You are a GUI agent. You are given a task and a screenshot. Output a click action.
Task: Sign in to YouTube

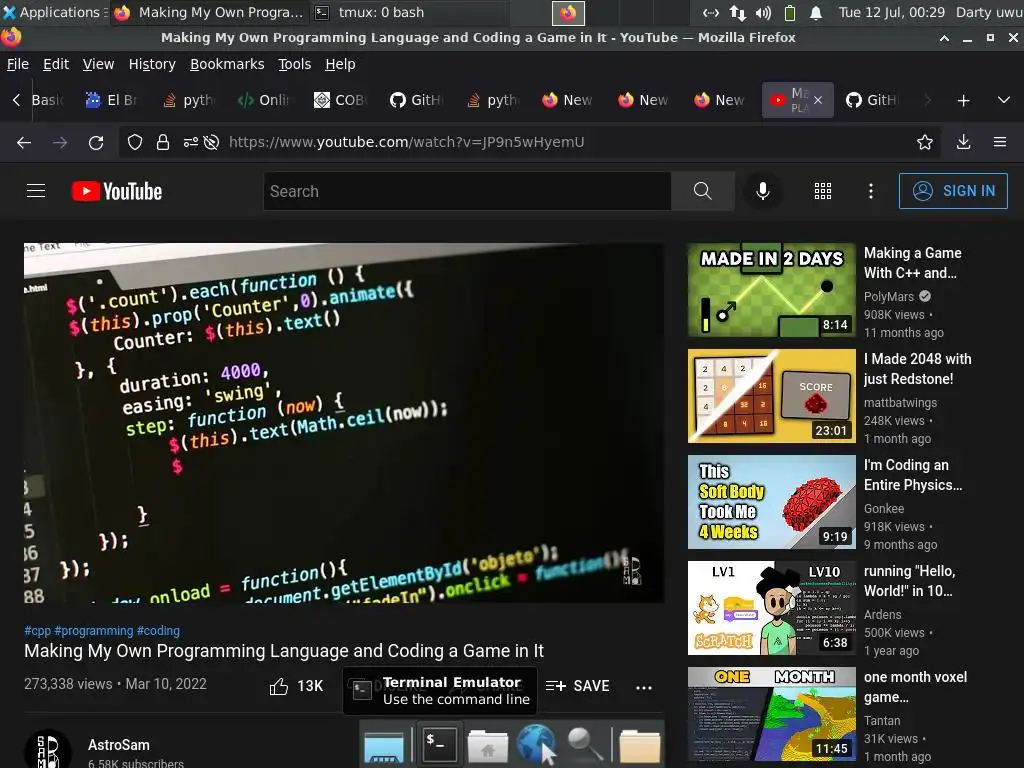[x=953, y=191]
